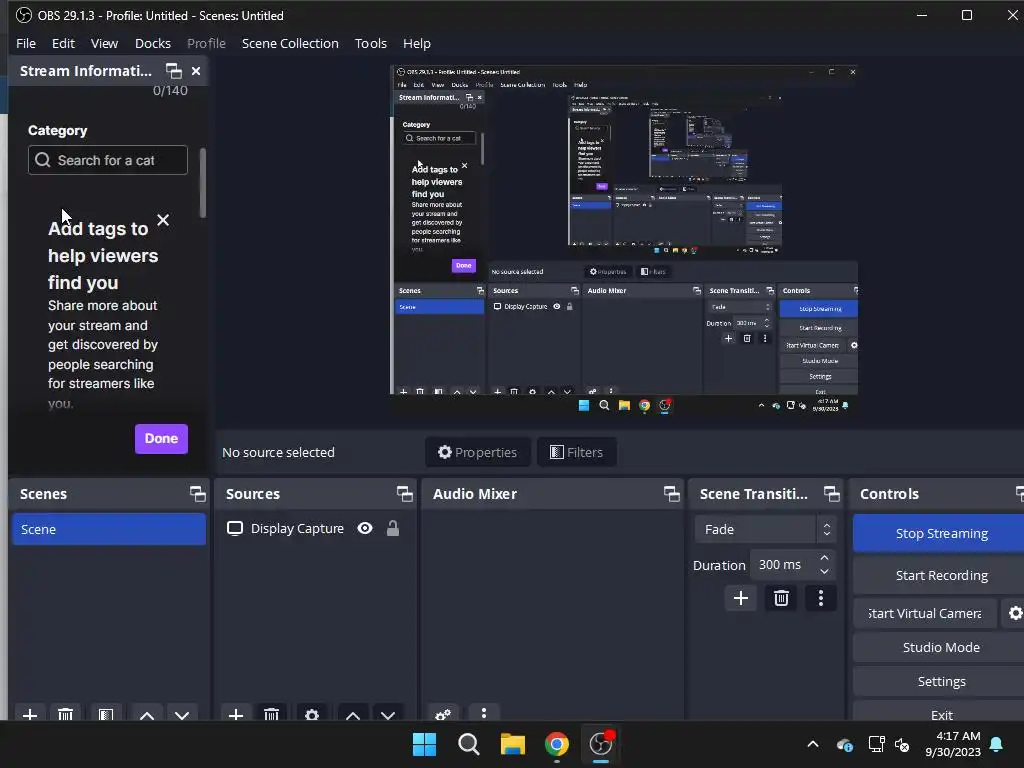Increase transition duration with up arrow
1024x768 pixels.
pyautogui.click(x=825, y=558)
